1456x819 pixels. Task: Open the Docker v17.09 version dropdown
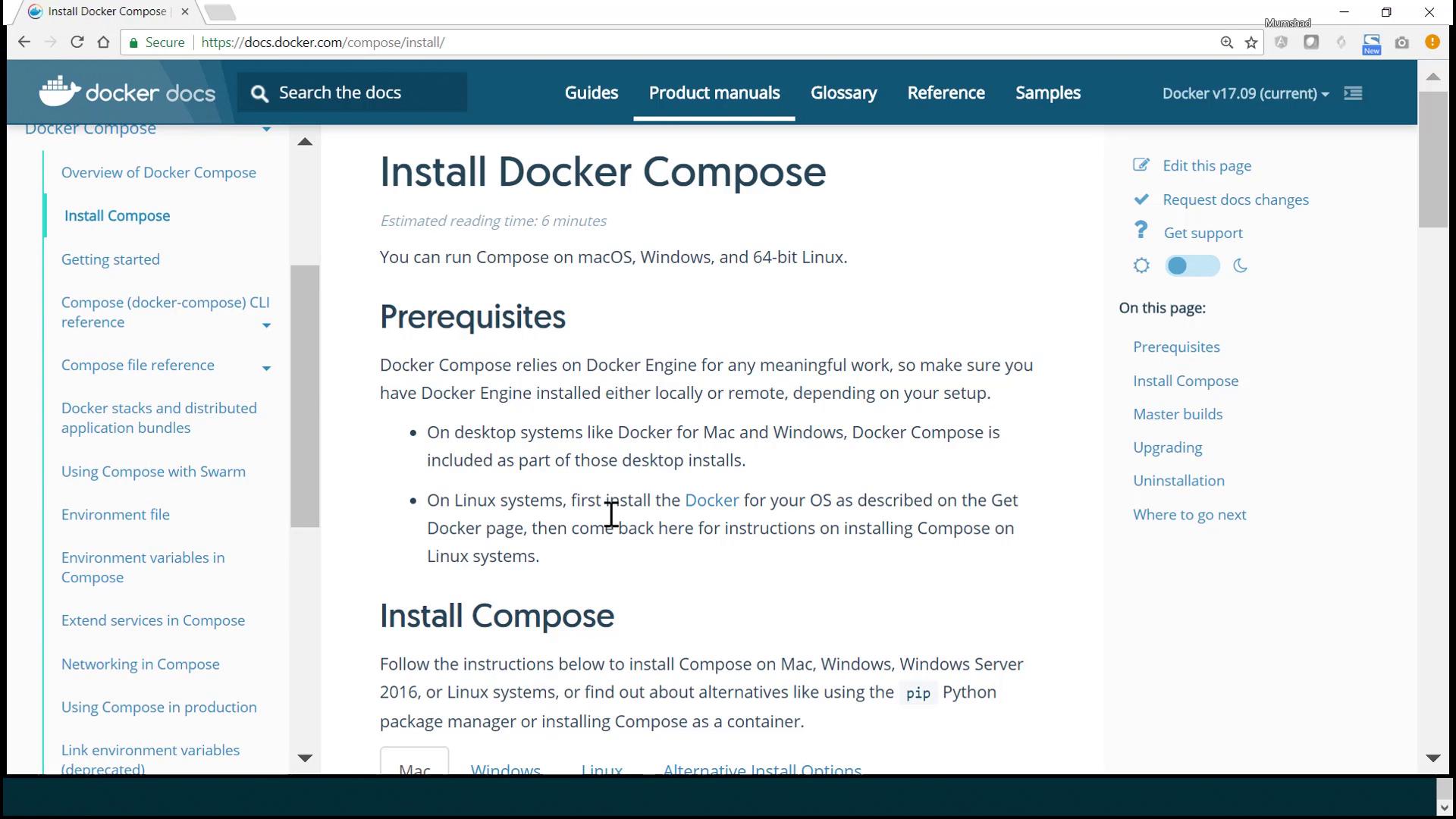coord(1245,93)
